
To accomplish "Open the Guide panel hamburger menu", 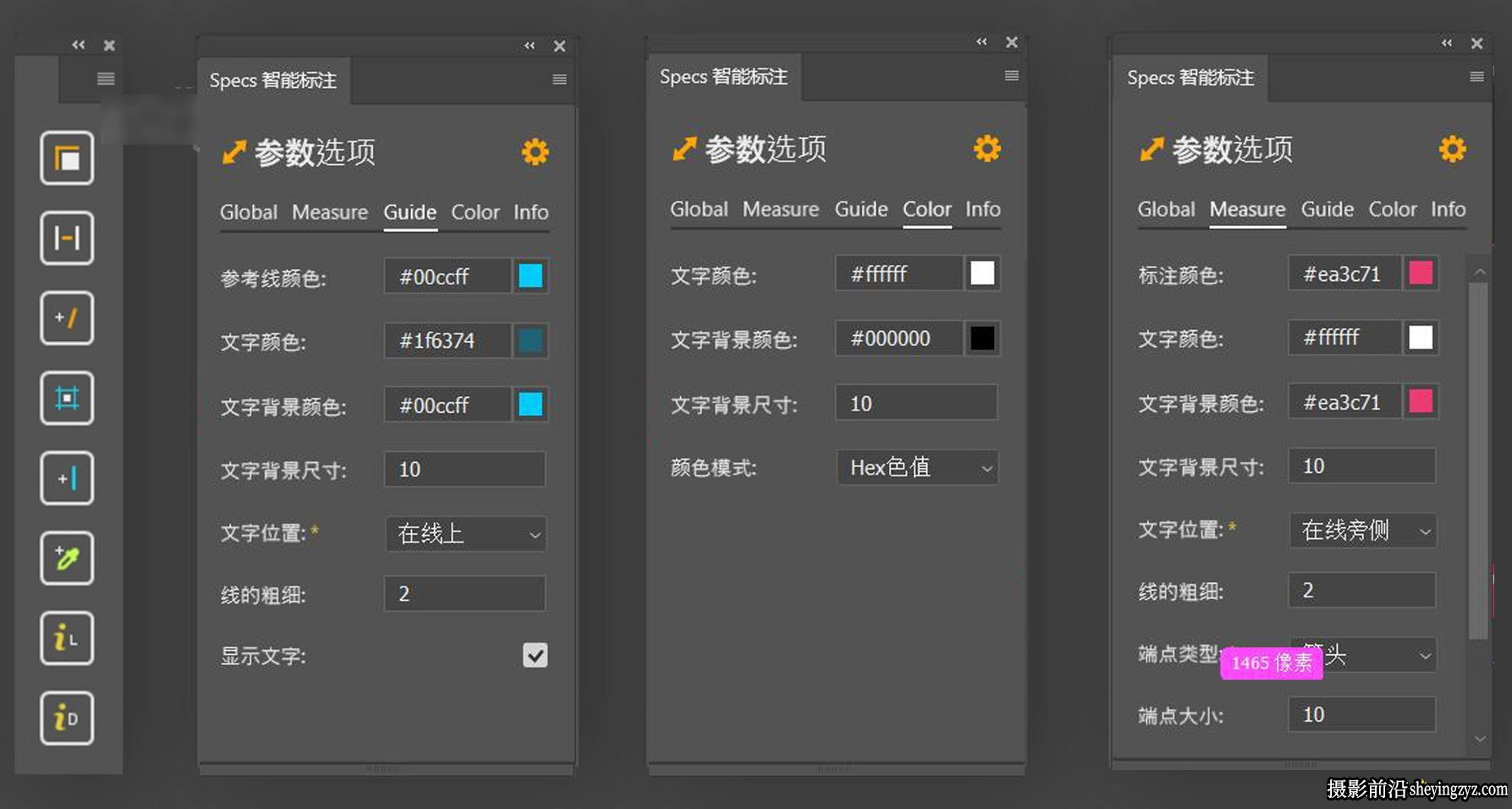I will point(559,80).
